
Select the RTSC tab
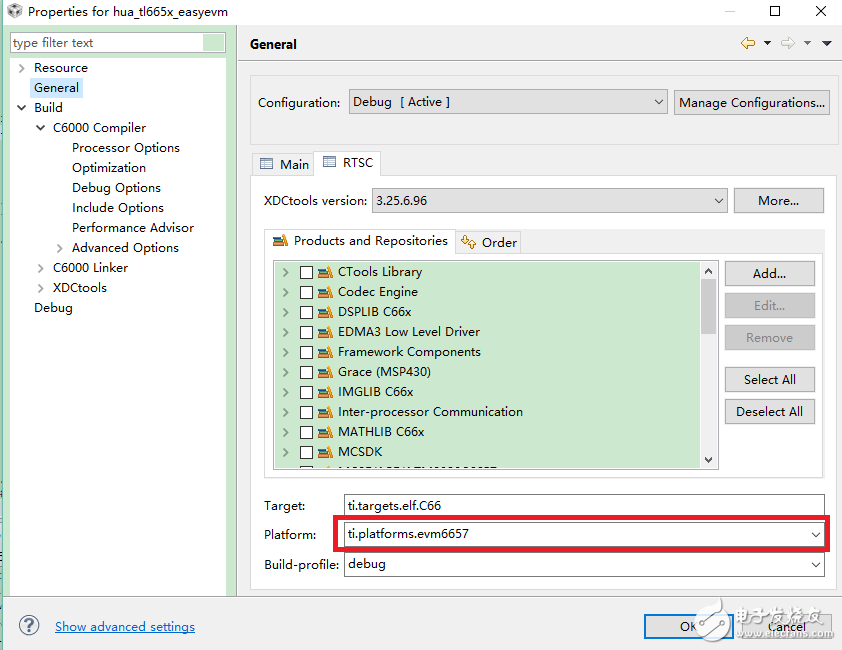tap(347, 163)
